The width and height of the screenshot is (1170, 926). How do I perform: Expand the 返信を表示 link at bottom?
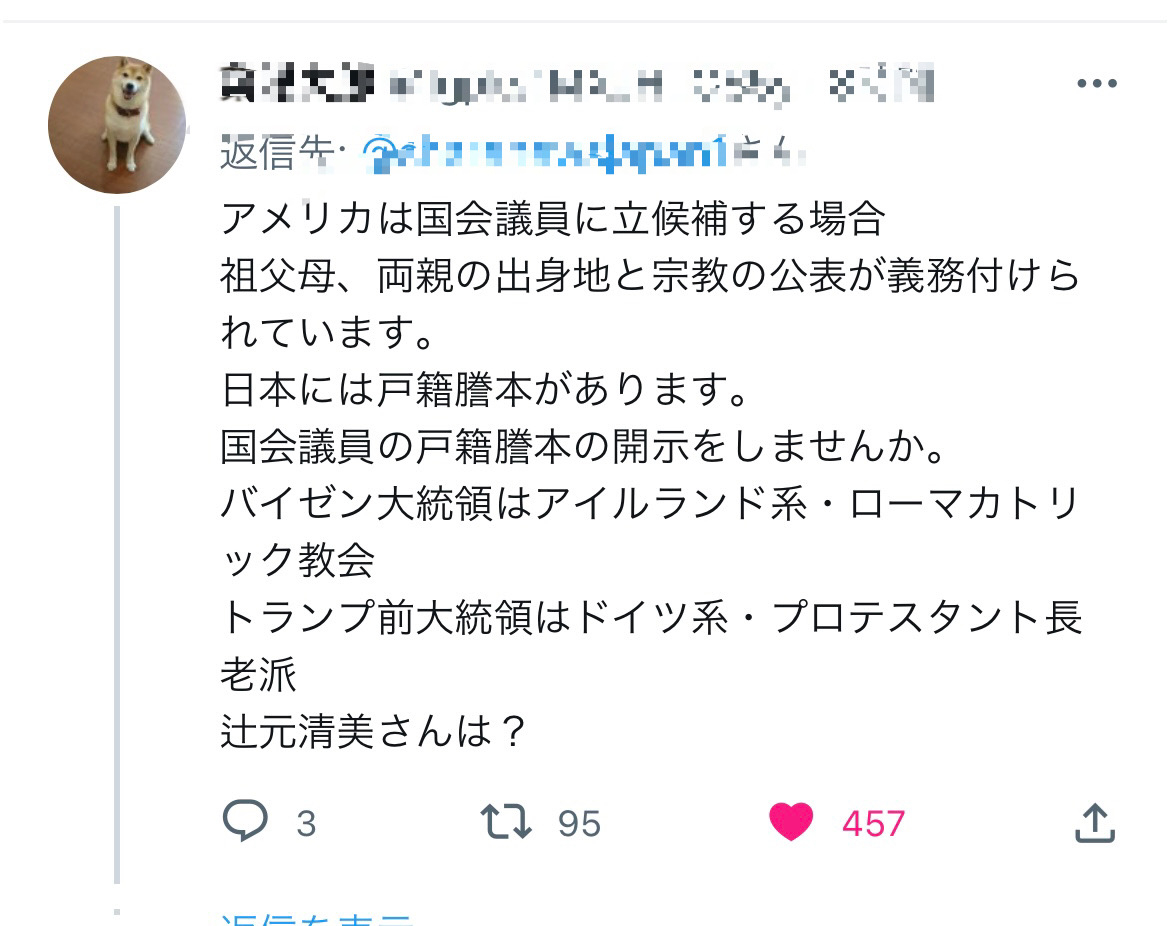click(316, 919)
